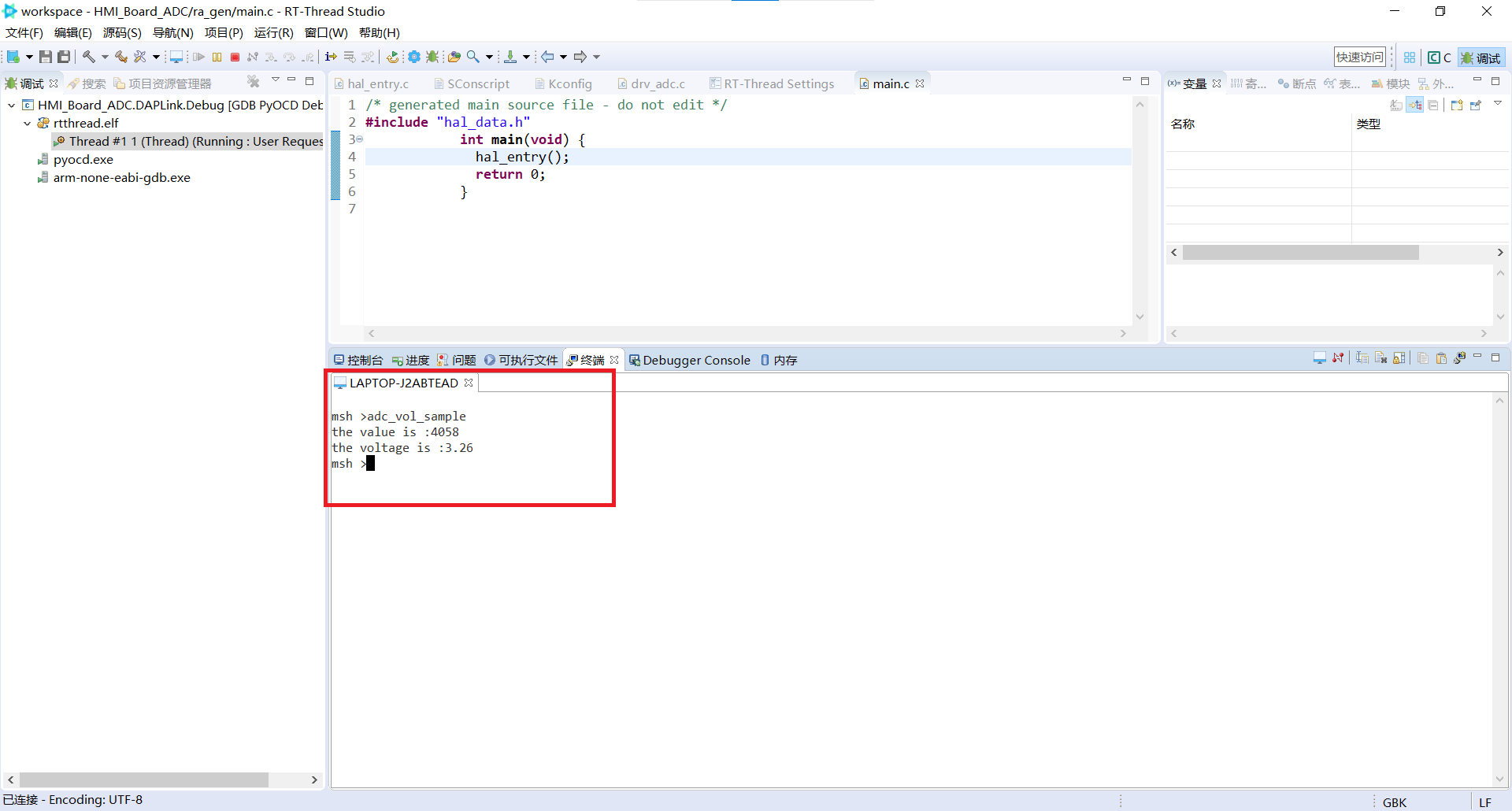The image size is (1512, 811).
Task: Open the 控制台 console tab
Action: 358,360
